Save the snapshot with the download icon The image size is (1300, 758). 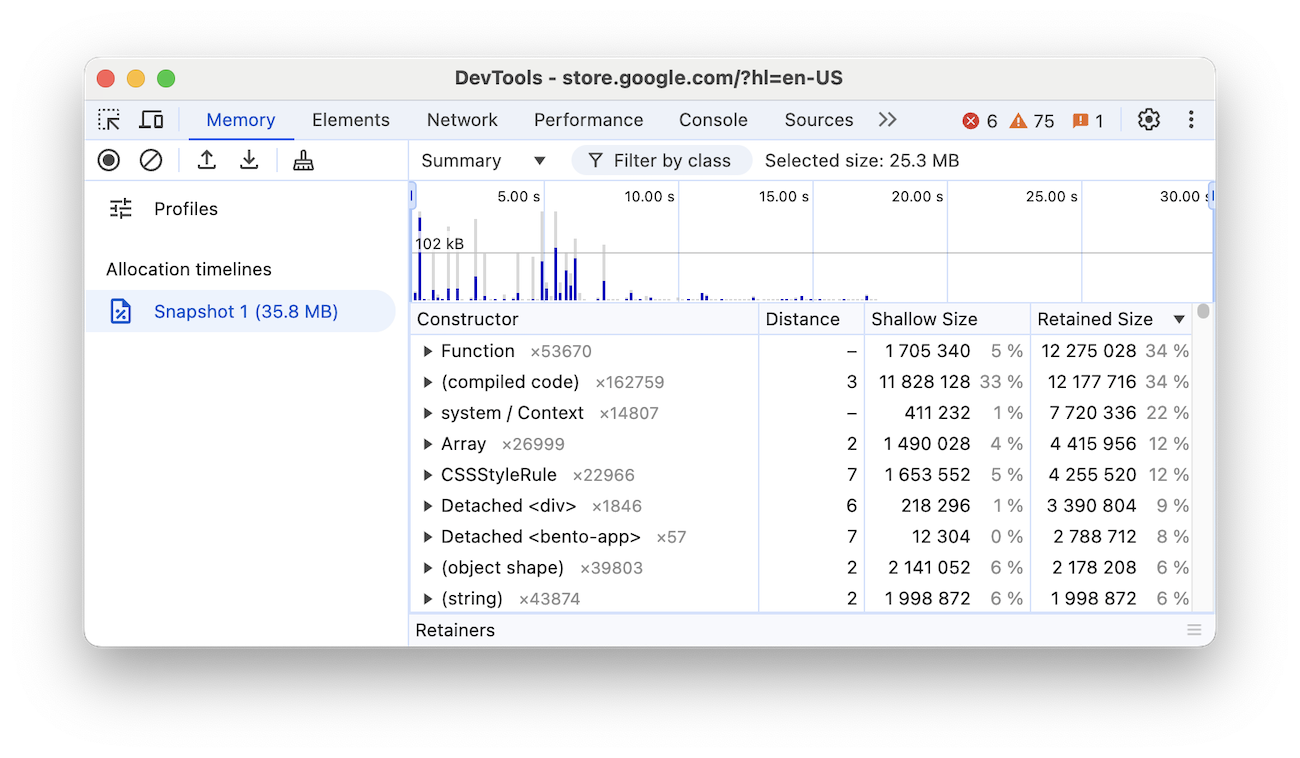[x=248, y=160]
